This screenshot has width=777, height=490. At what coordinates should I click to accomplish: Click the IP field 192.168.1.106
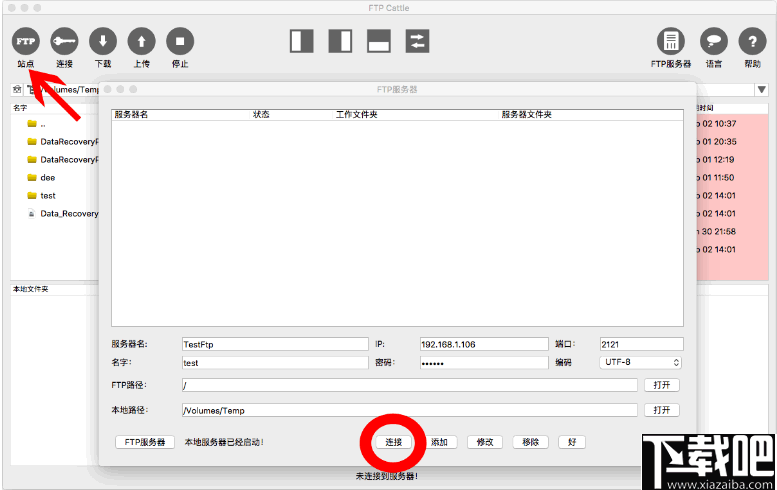(x=484, y=344)
